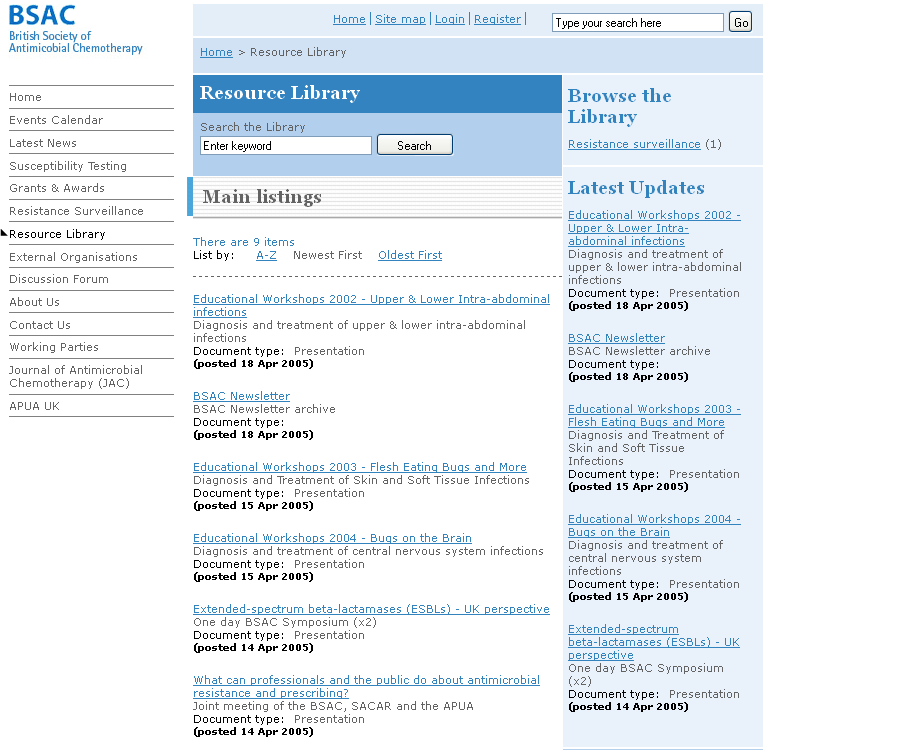The width and height of the screenshot is (920, 750).
Task: Click the library Search button
Action: pos(414,146)
